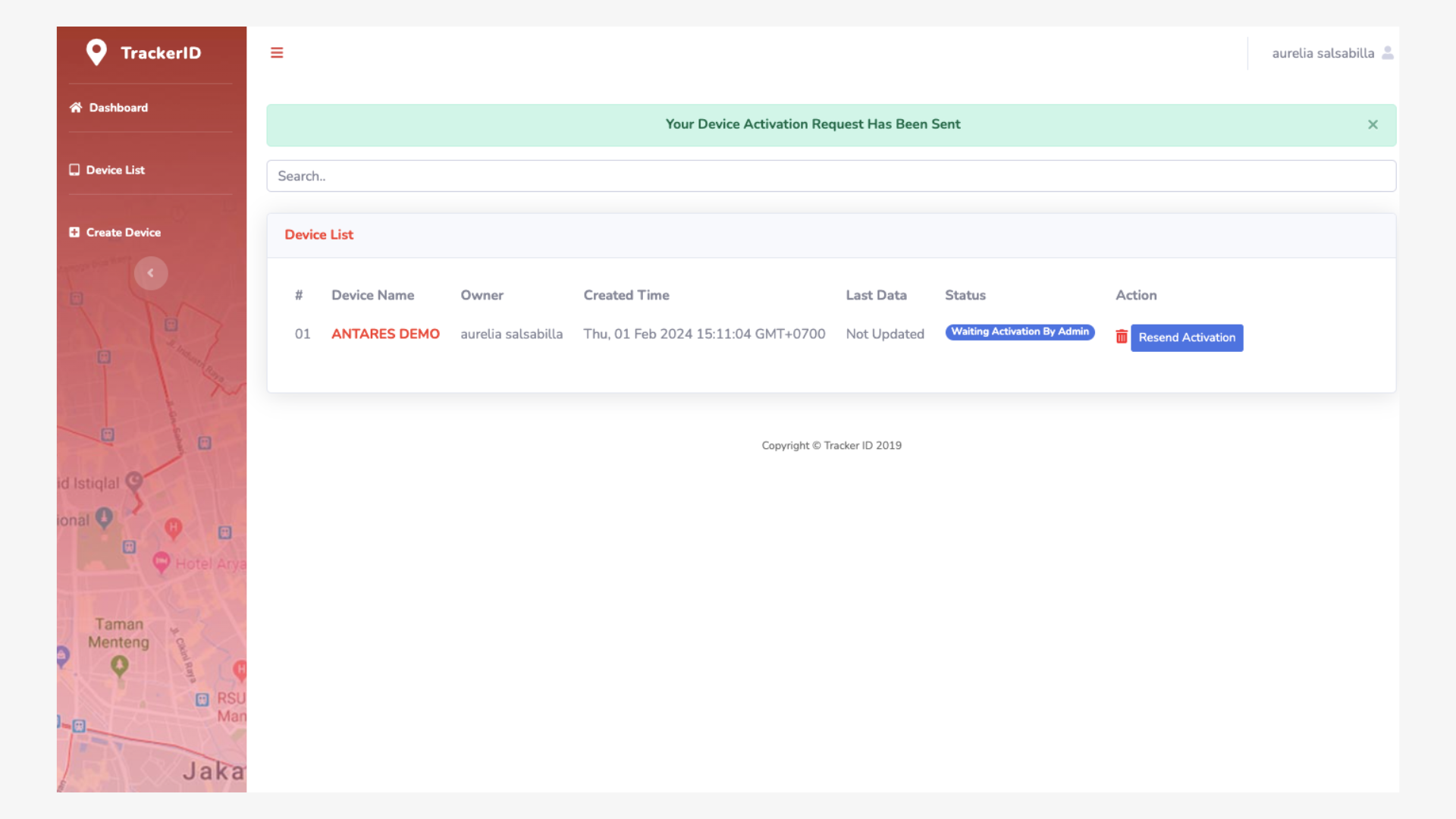Click the Create Device plus icon
The height and width of the screenshot is (819, 1456).
point(74,232)
